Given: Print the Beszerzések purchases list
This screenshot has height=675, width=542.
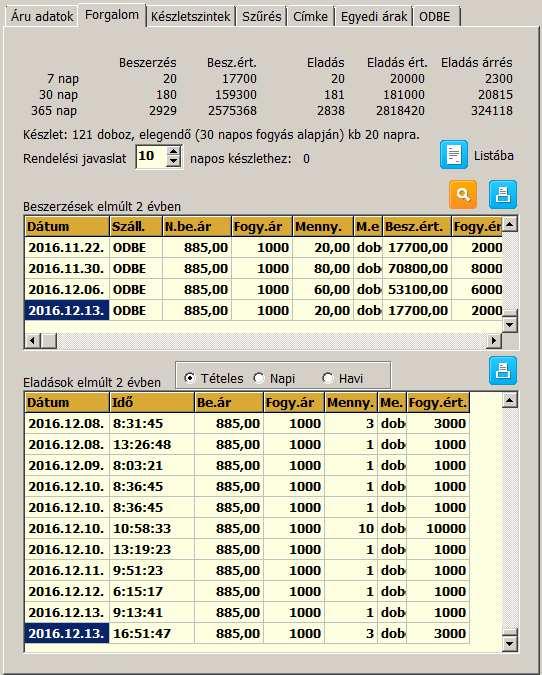Looking at the screenshot, I should tap(503, 195).
